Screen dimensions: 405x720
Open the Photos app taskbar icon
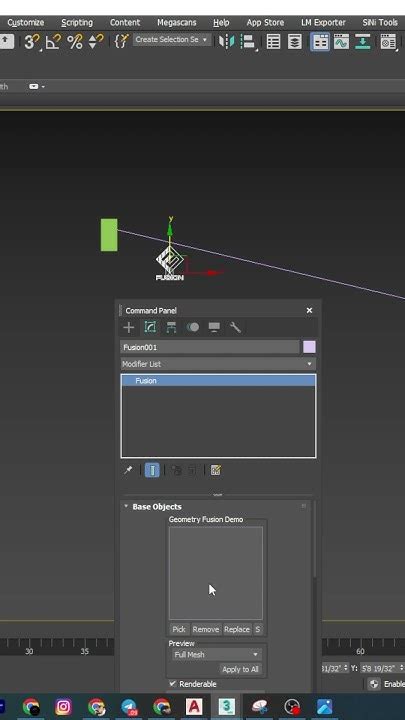click(x=324, y=707)
